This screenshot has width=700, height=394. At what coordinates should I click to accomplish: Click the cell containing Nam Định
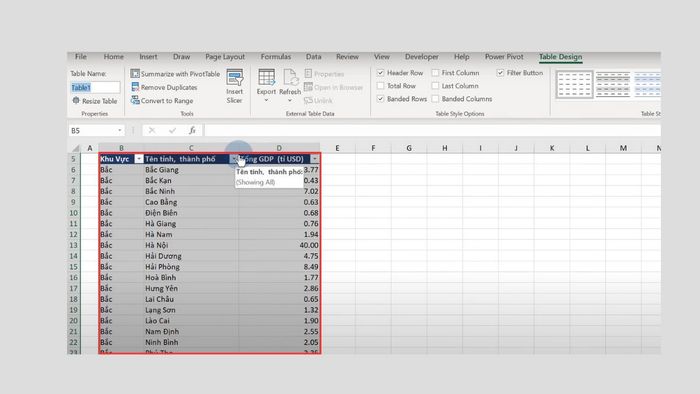click(191, 332)
